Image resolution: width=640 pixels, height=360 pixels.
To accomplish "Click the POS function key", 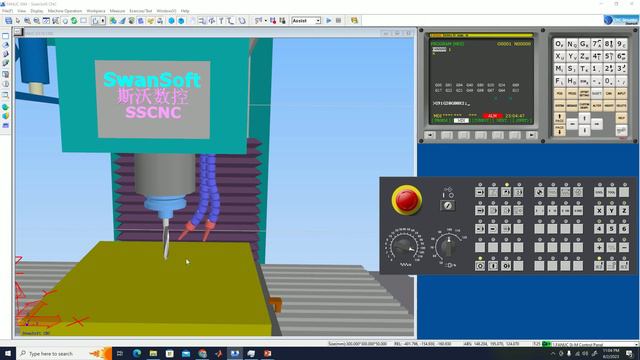I will pos(560,93).
